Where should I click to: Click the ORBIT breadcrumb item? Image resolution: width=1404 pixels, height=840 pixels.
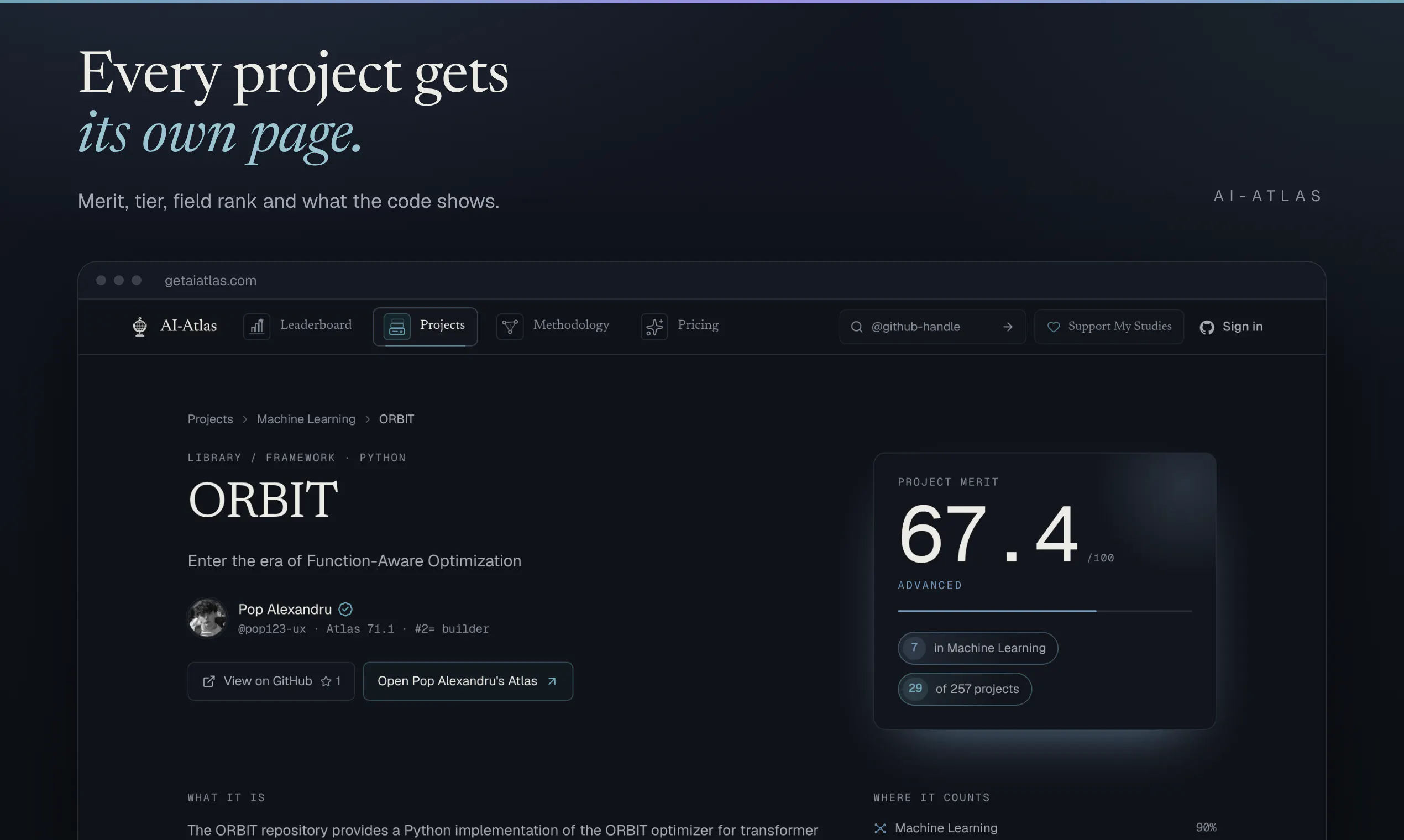(x=396, y=419)
